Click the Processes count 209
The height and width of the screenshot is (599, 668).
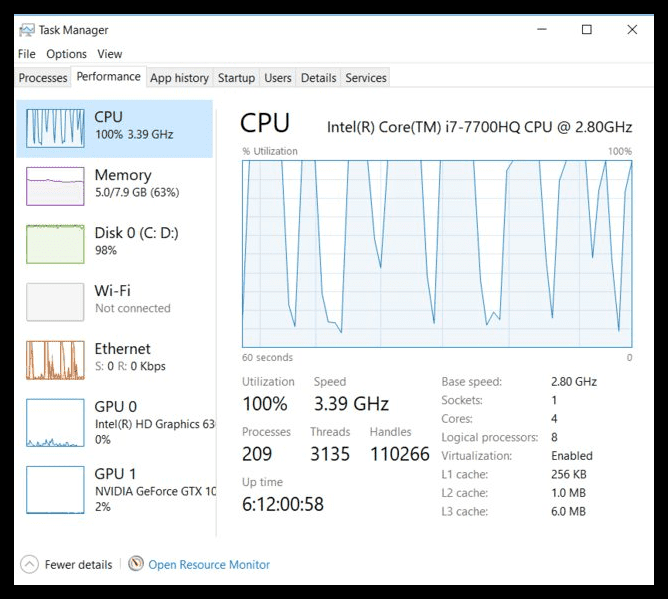(x=257, y=454)
